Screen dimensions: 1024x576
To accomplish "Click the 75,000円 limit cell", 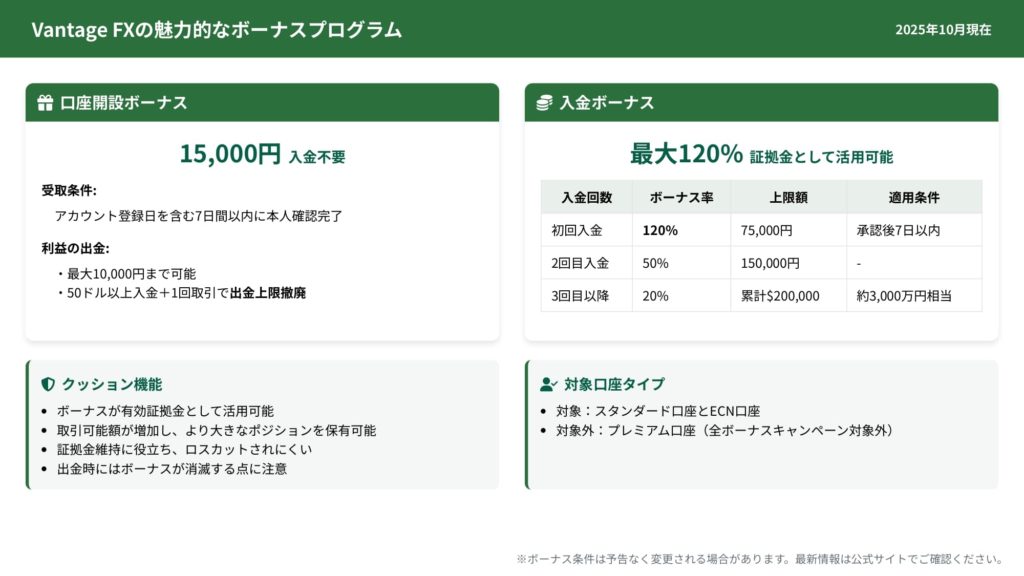I will (x=767, y=230).
